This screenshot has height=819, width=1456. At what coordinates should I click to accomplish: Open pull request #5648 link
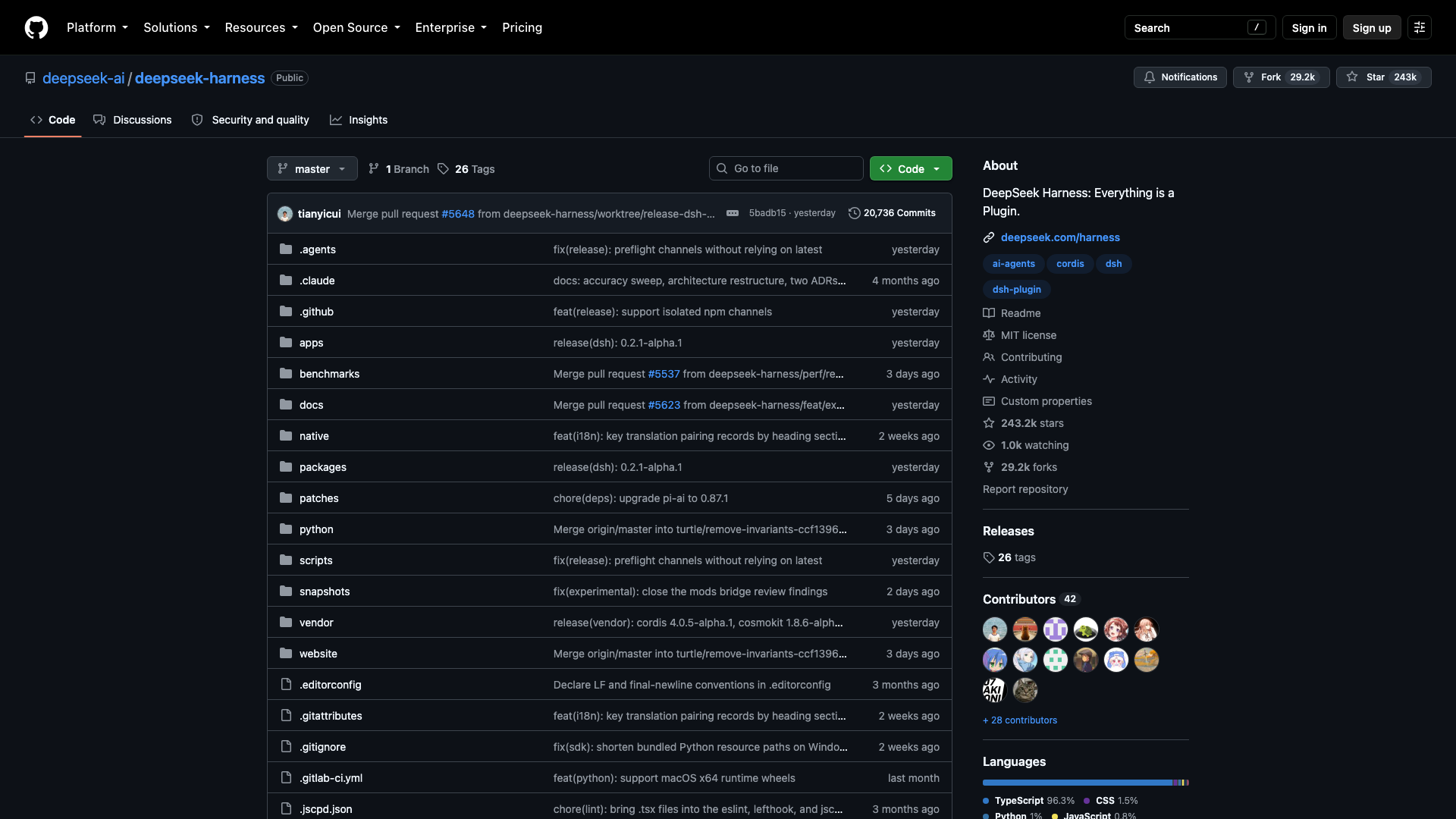[458, 214]
